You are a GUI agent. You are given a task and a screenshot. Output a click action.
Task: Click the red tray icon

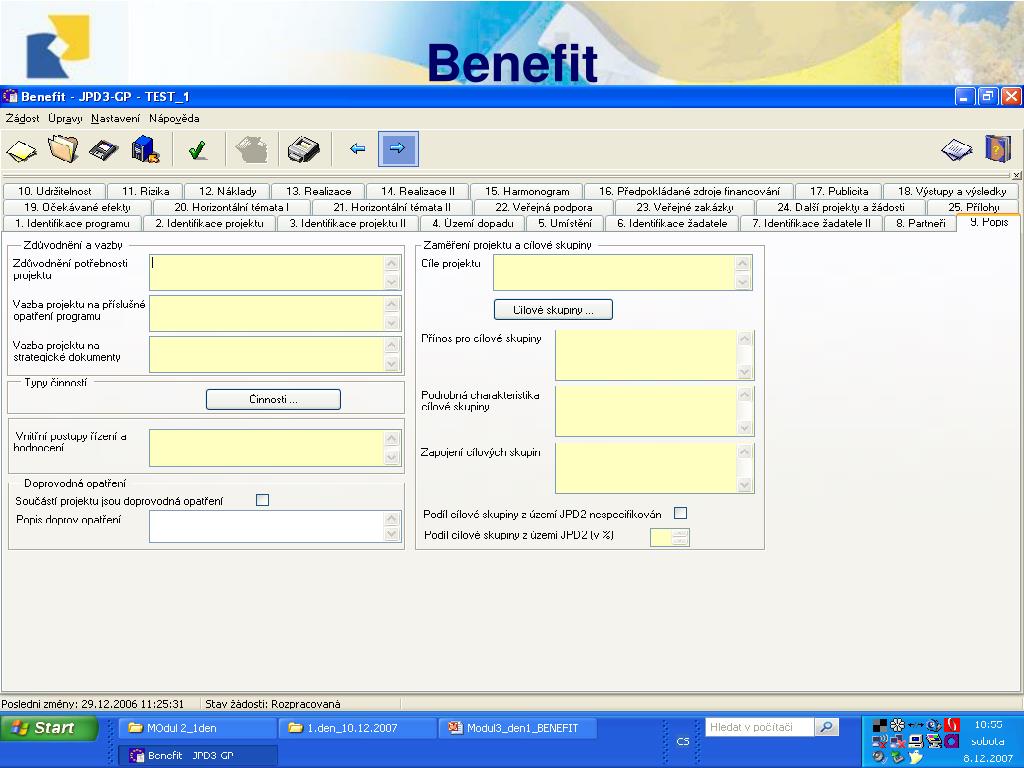(952, 725)
